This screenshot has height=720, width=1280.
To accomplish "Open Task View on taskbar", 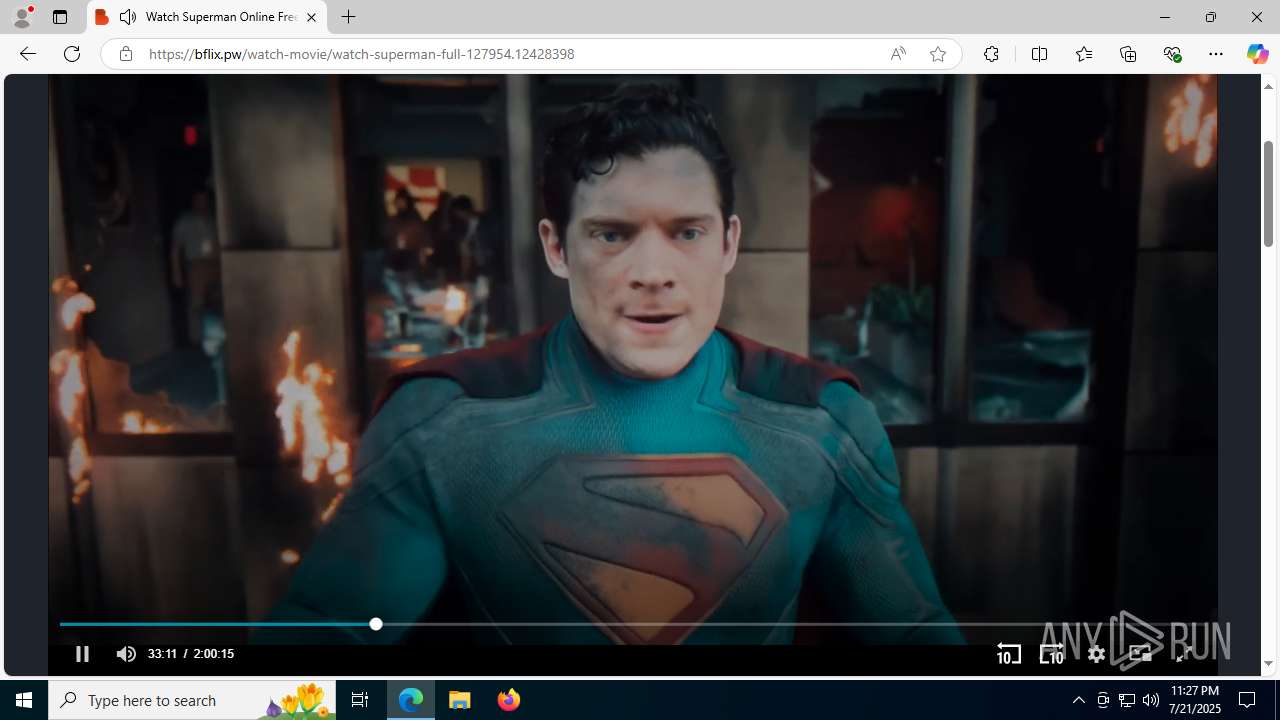I will pos(360,700).
